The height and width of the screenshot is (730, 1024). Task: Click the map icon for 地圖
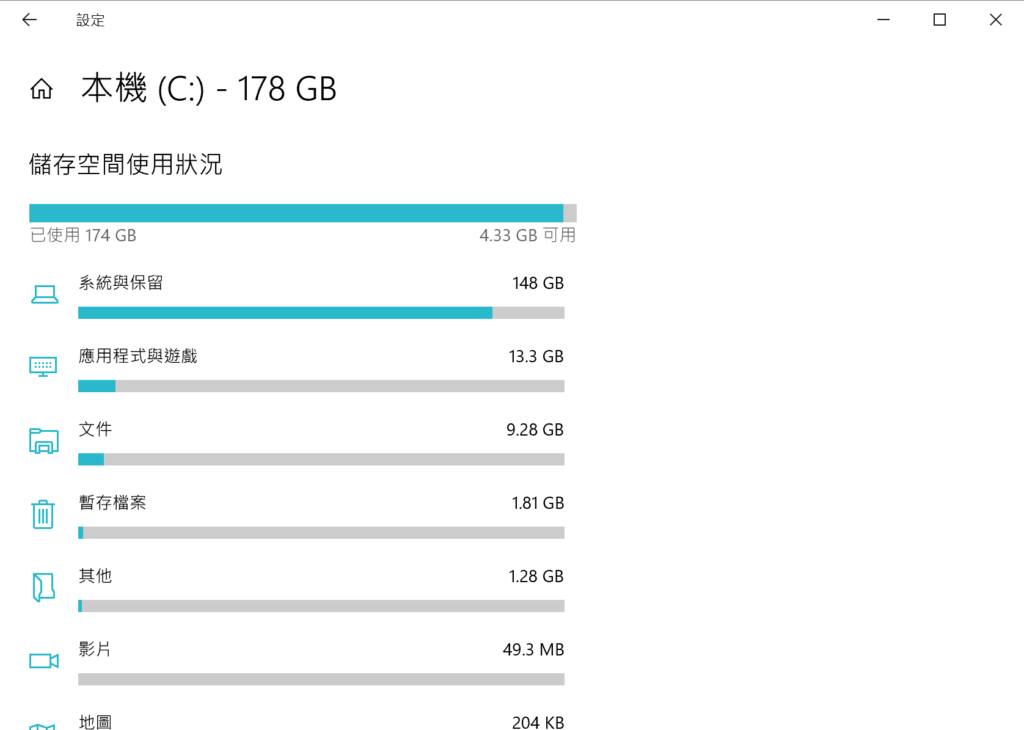pos(44,726)
